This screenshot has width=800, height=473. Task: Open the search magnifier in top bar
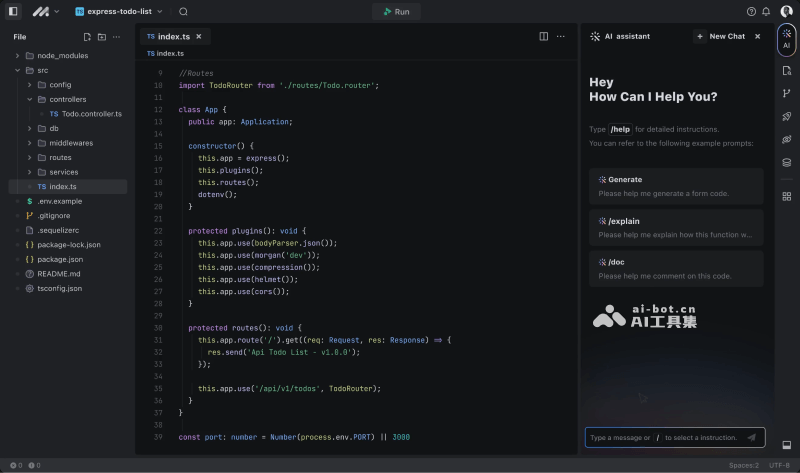183,12
